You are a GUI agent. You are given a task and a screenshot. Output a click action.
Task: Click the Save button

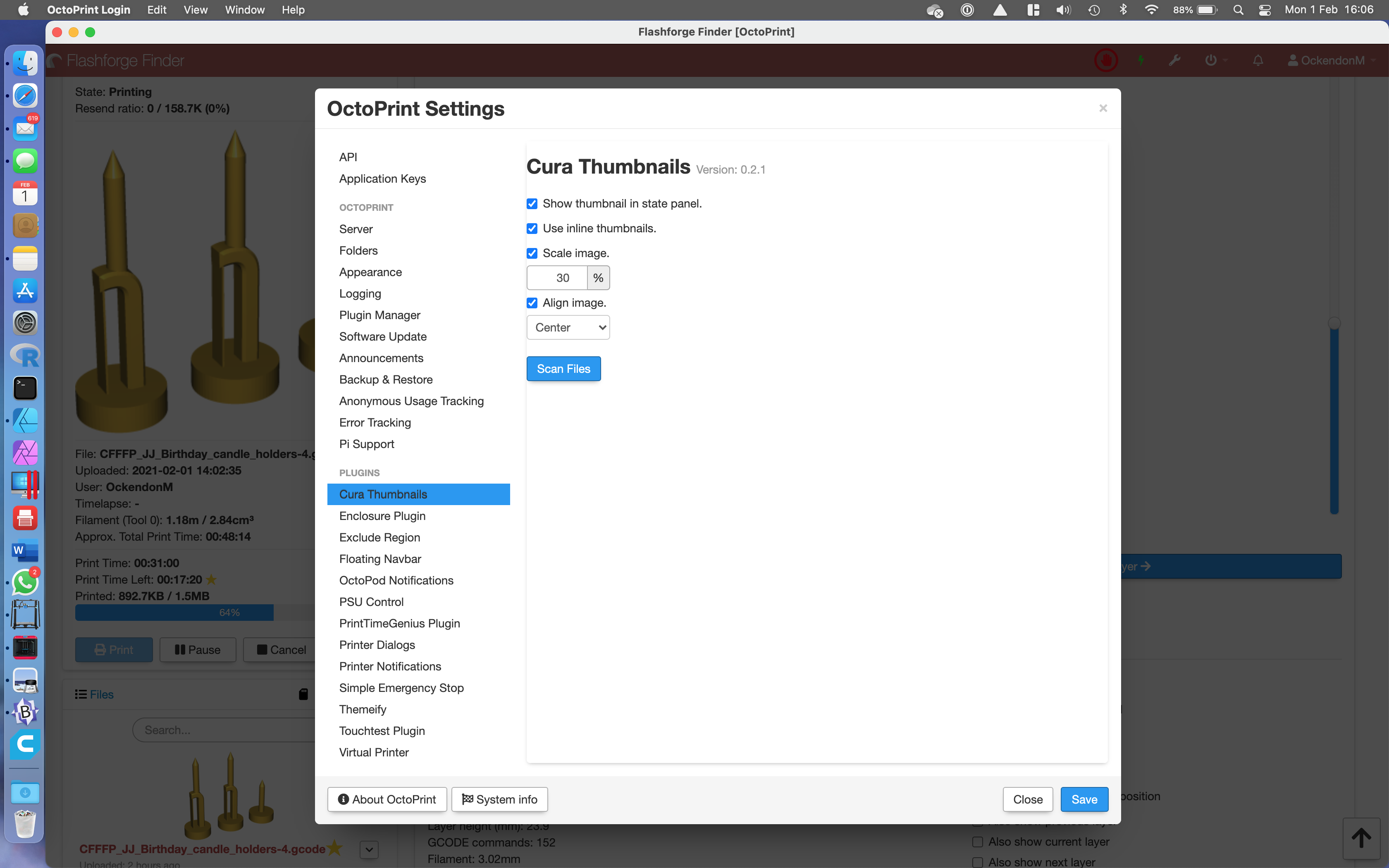(1084, 800)
